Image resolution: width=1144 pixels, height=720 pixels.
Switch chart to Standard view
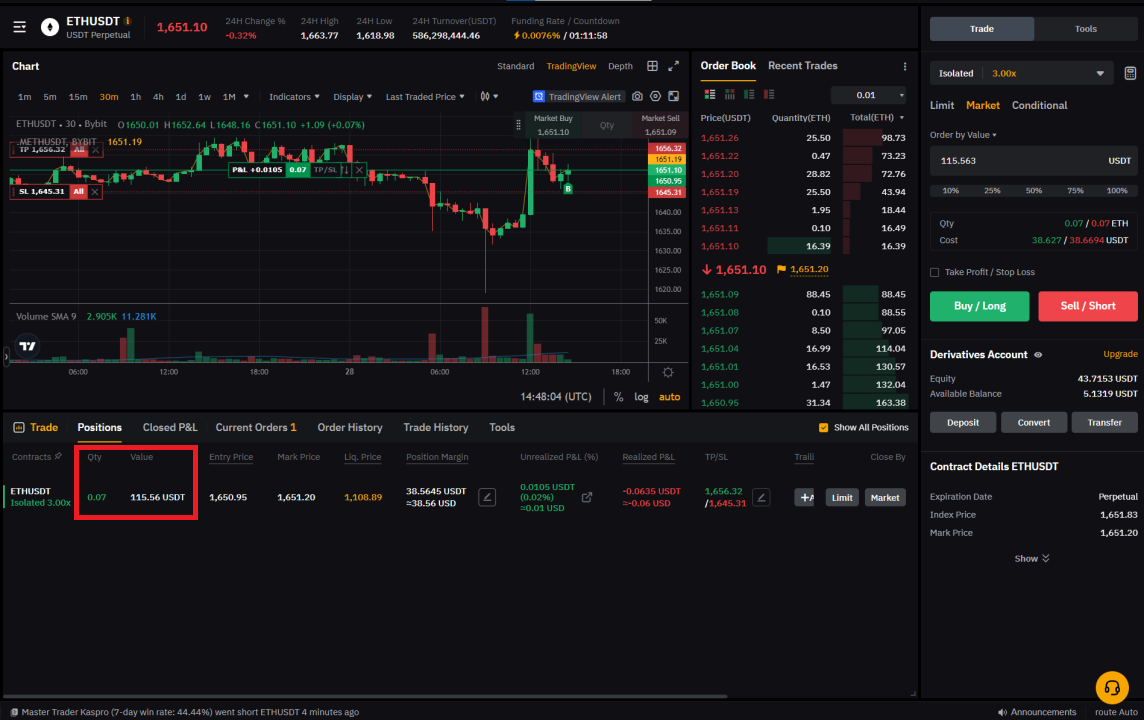[516, 66]
